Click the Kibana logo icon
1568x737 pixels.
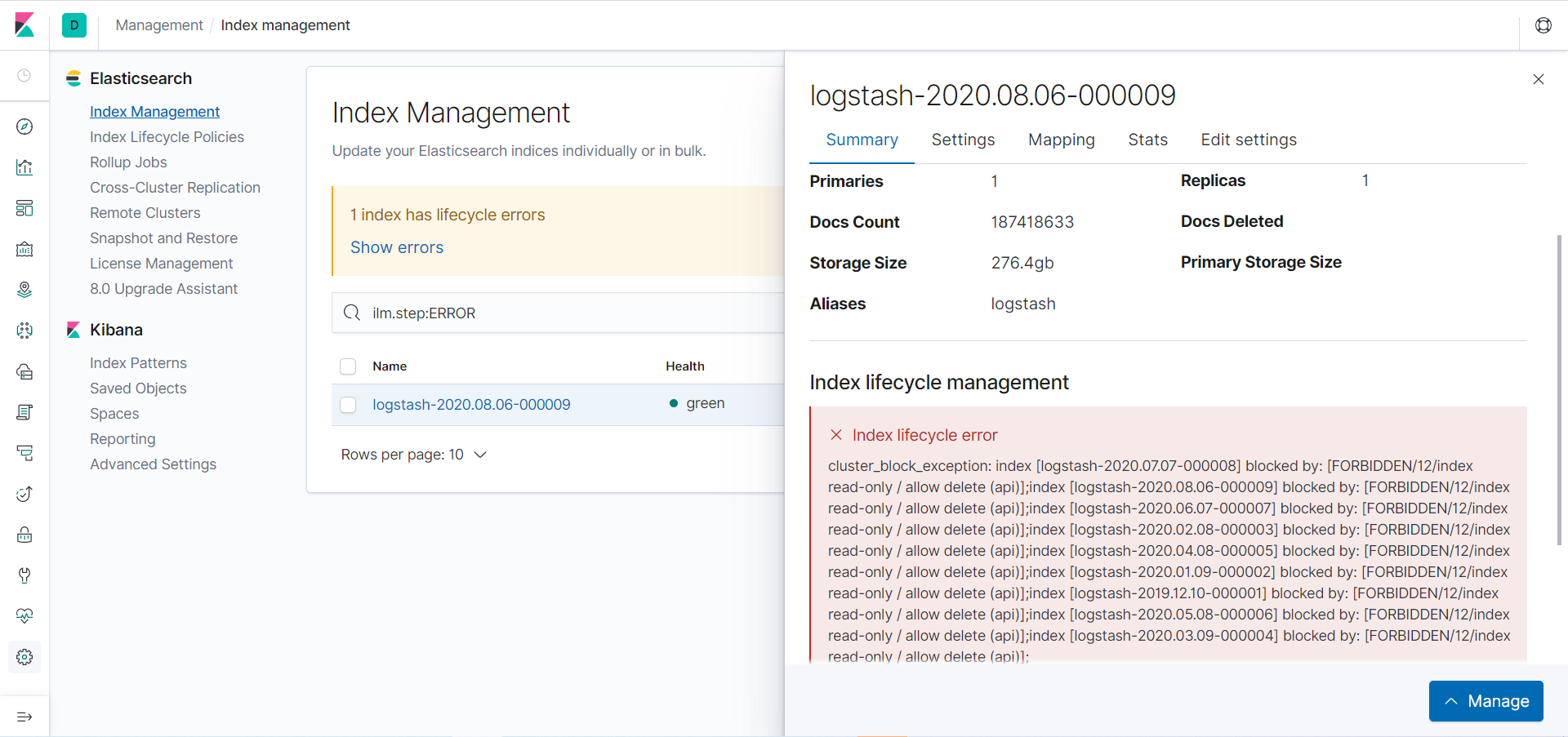24,24
